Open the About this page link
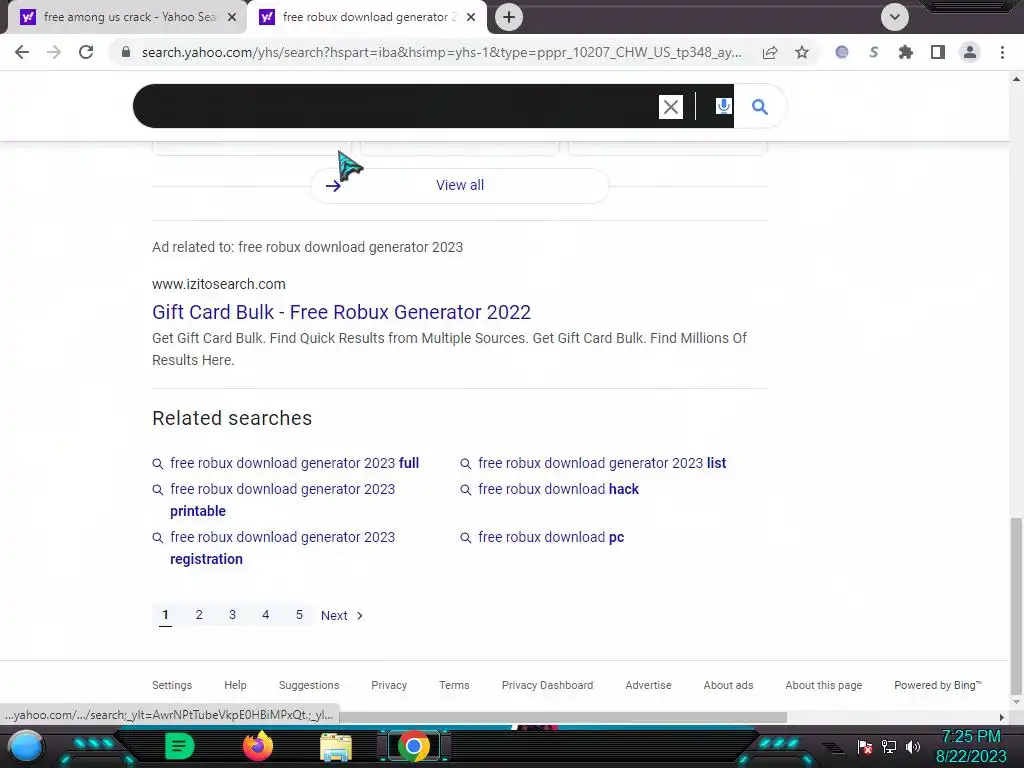 tap(824, 685)
